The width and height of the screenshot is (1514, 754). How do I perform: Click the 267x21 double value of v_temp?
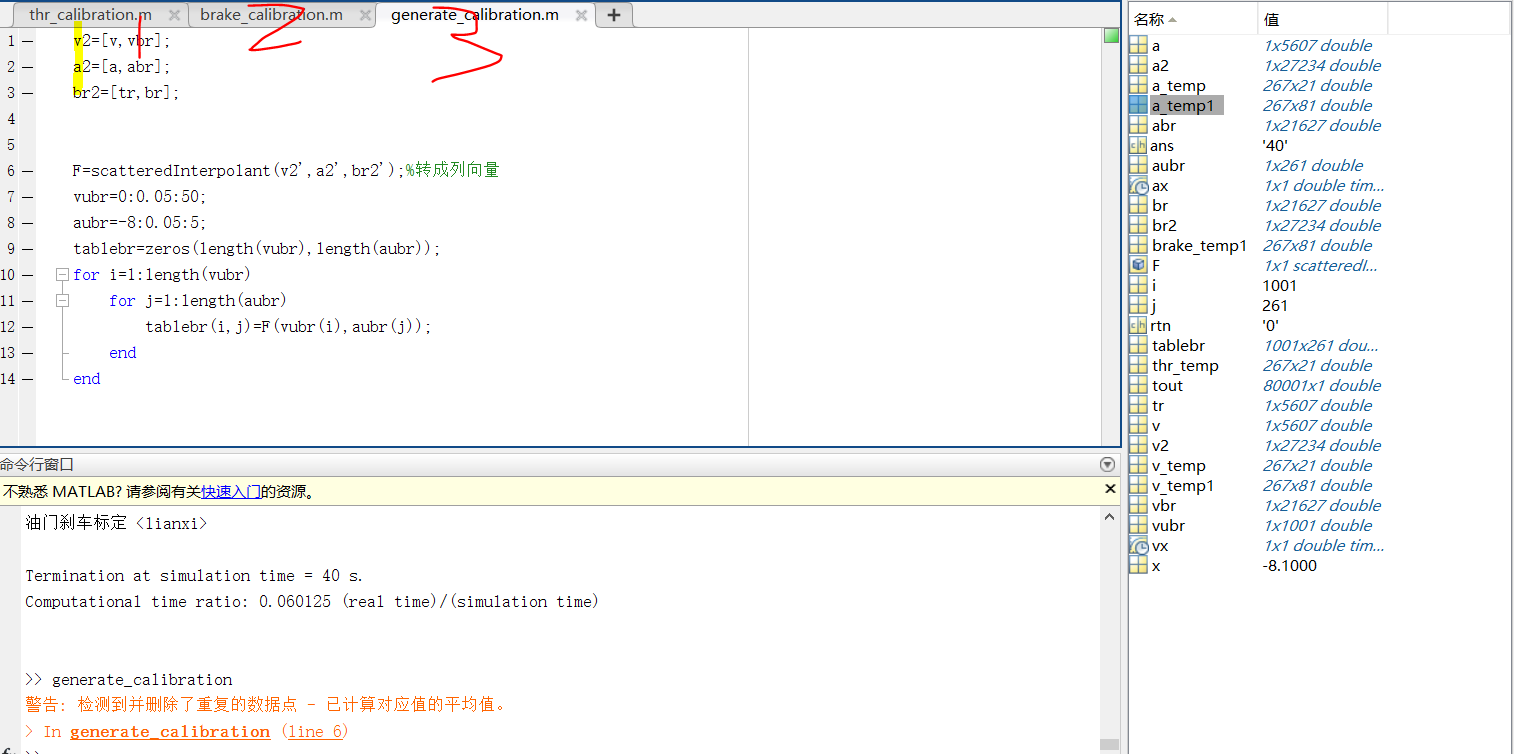[1317, 465]
